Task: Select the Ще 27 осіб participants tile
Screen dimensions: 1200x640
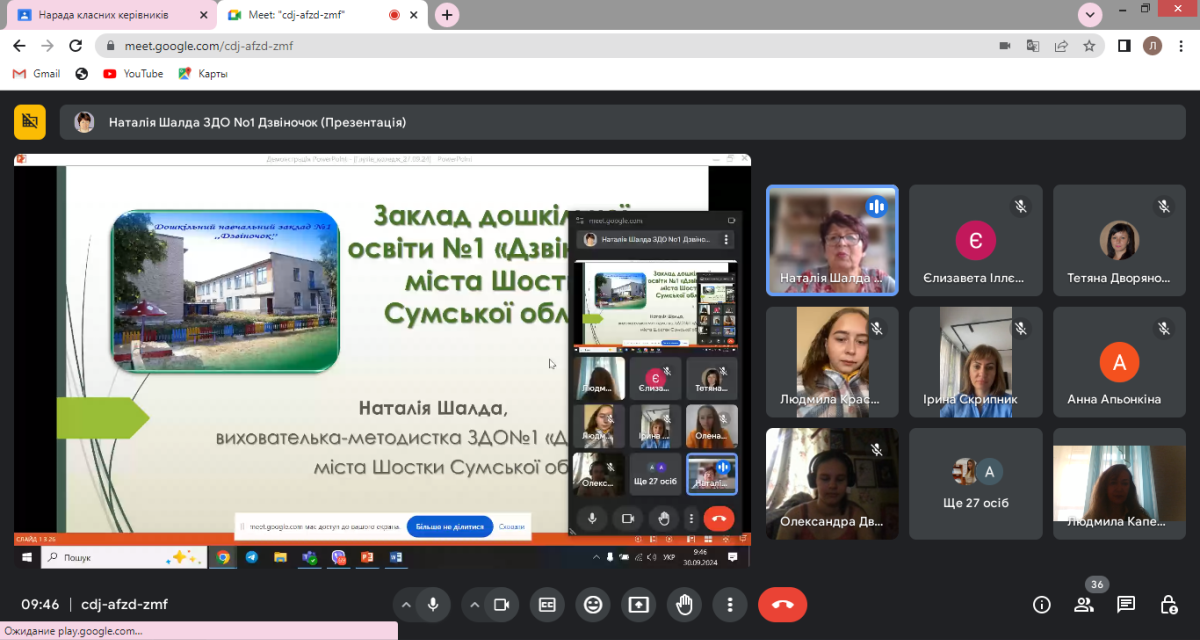Action: [x=976, y=484]
